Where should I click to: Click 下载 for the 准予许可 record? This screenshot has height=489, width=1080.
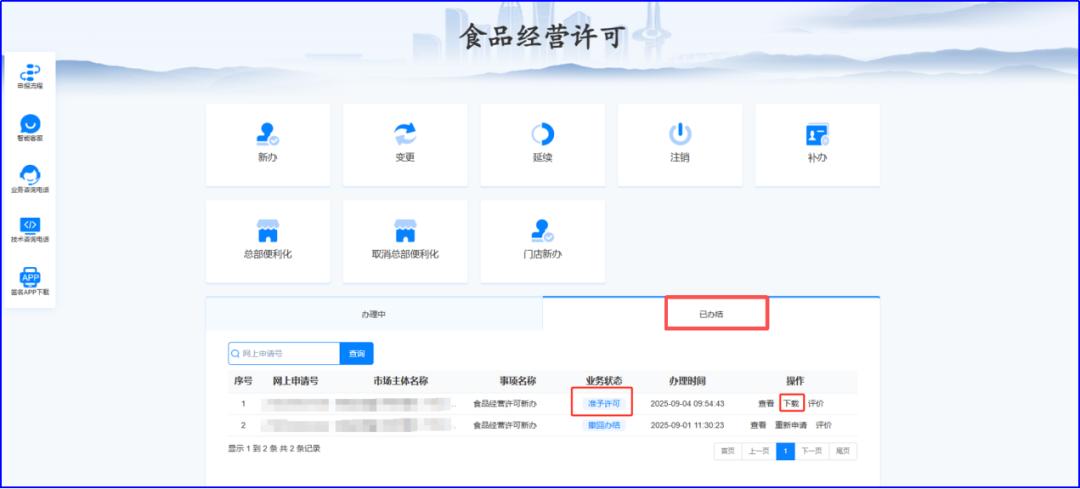point(792,404)
